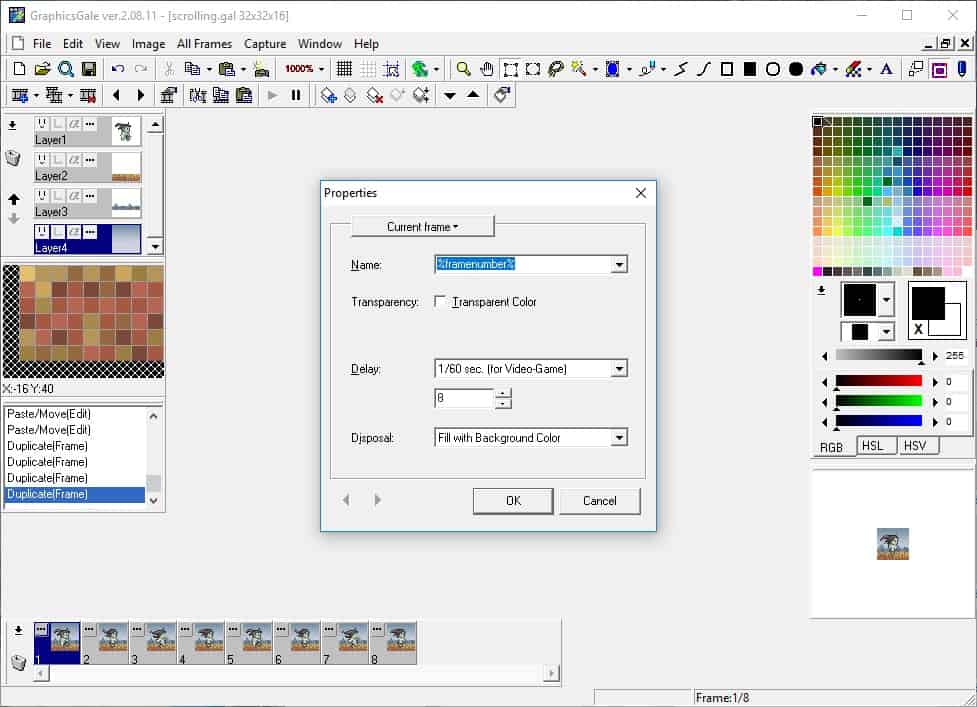The height and width of the screenshot is (707, 977).
Task: Click the red color slider
Action: [878, 381]
